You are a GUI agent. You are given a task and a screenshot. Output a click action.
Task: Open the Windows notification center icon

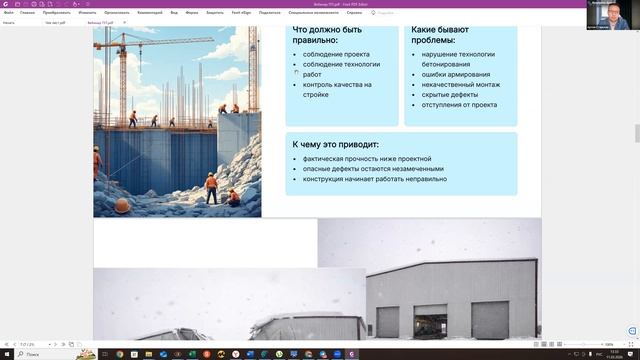[631, 354]
